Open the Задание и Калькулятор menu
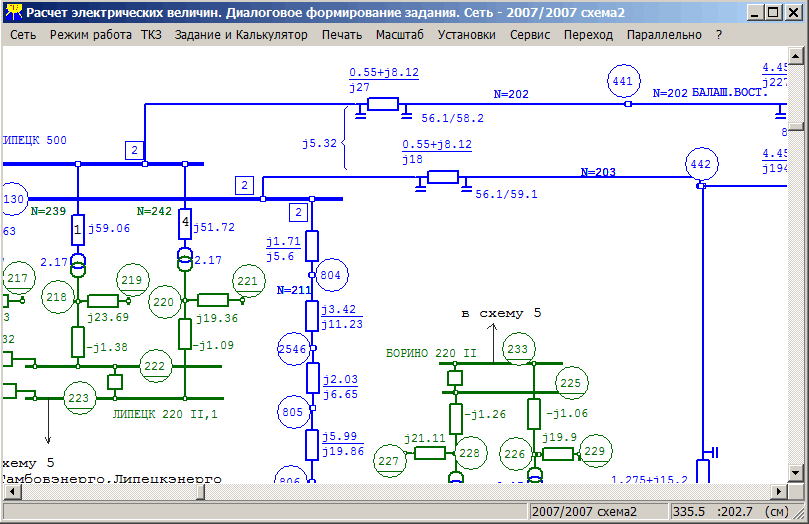This screenshot has width=809, height=524. click(x=241, y=34)
